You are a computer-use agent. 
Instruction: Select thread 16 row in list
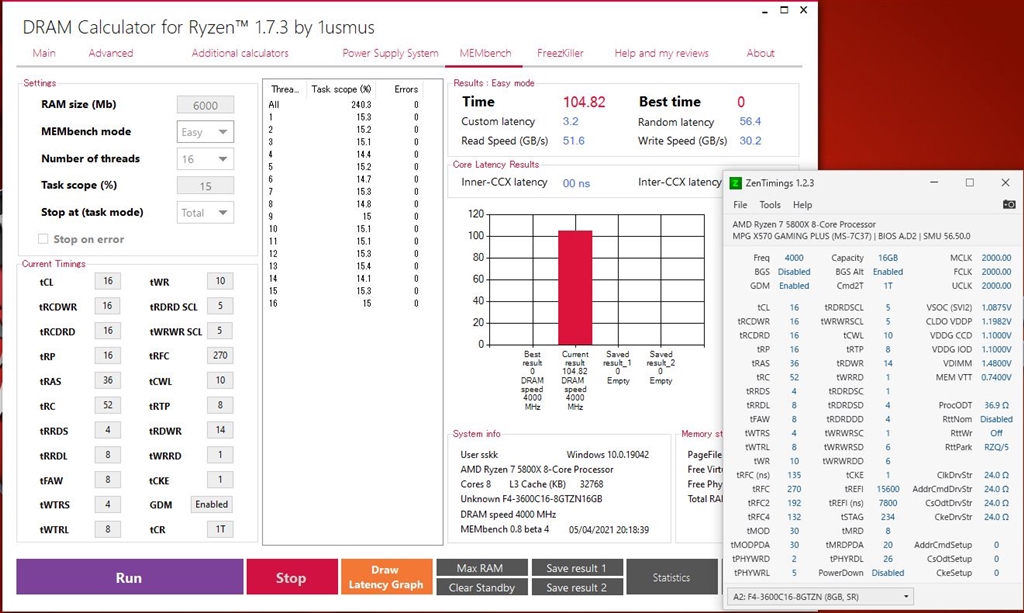344,303
